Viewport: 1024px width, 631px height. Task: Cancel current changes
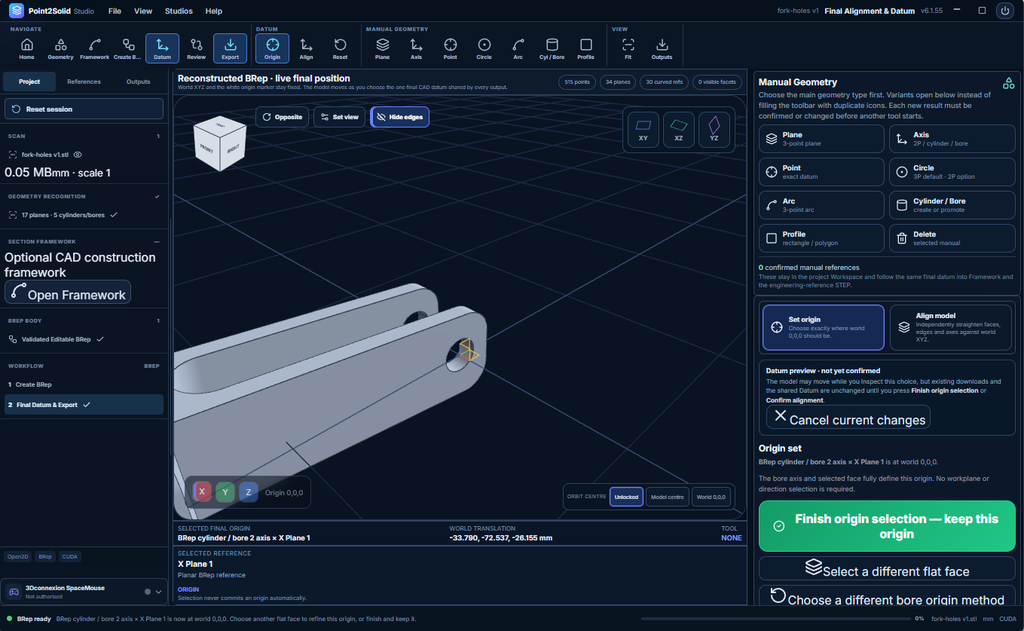848,417
